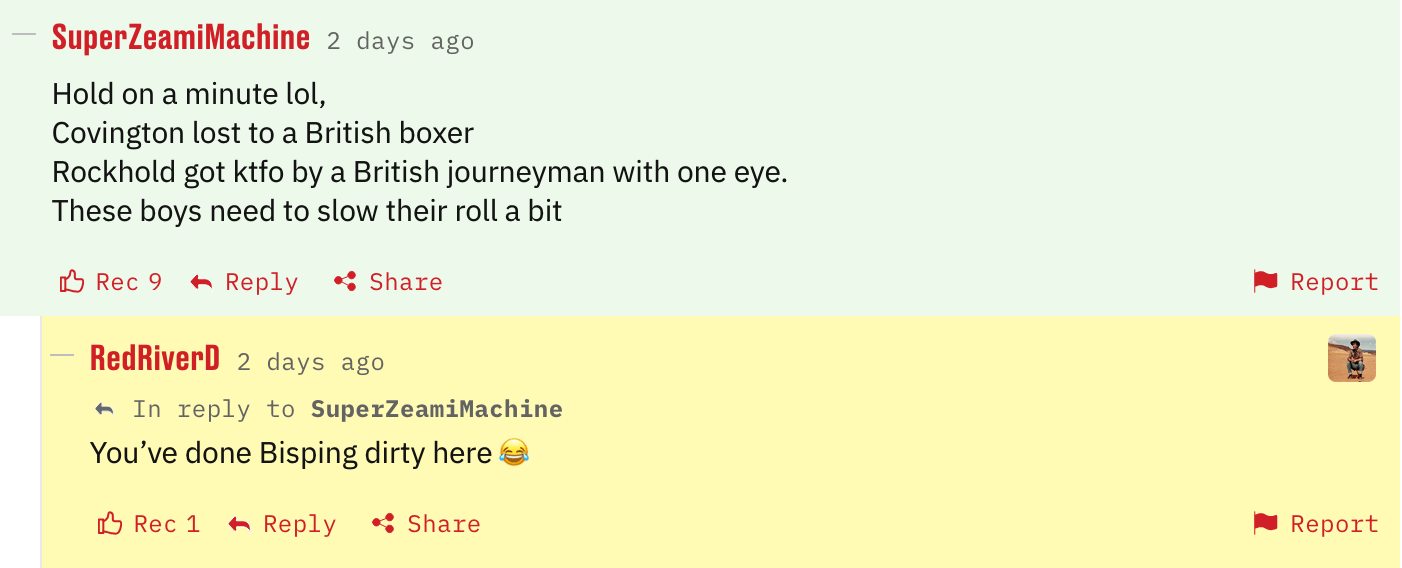The height and width of the screenshot is (568, 1402).
Task: Click the thumbs-up icon on SuperZeamiMachine's comment
Action: tap(72, 282)
